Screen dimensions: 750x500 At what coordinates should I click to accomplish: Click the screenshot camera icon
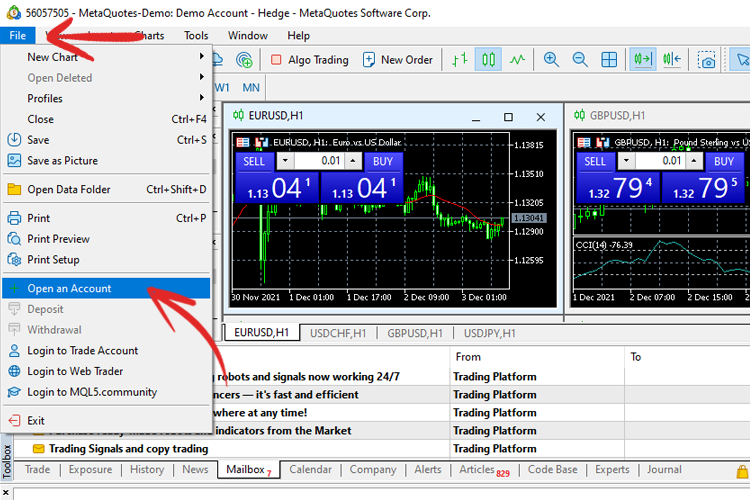coord(706,60)
